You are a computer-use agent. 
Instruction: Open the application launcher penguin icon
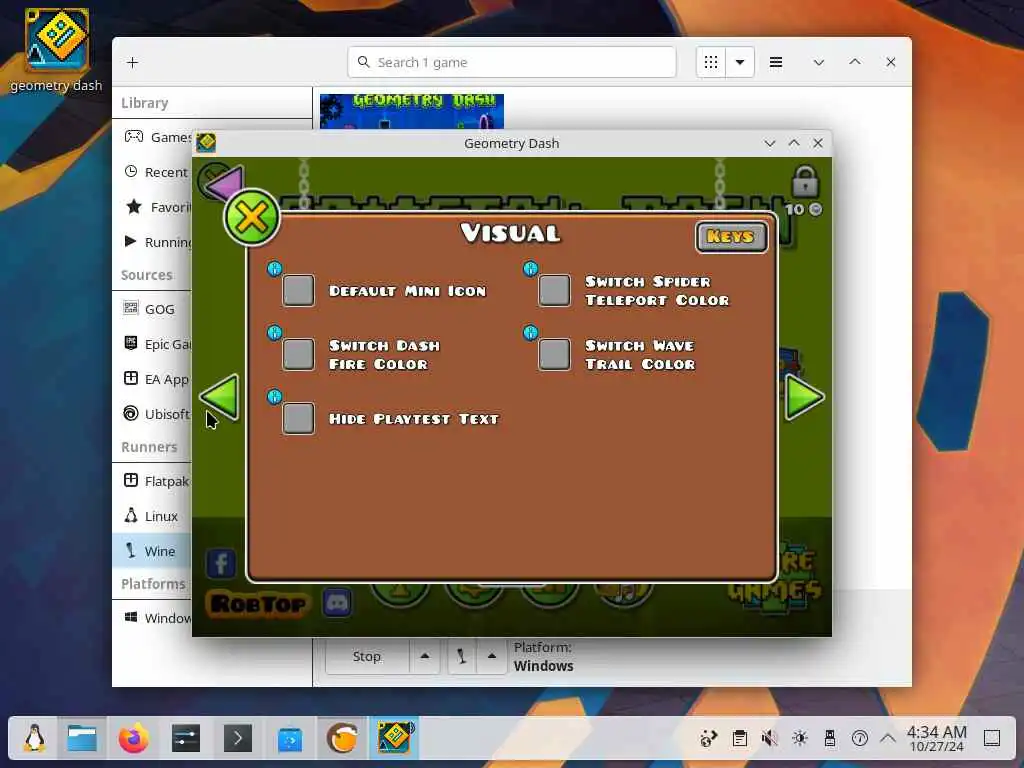pyautogui.click(x=34, y=739)
